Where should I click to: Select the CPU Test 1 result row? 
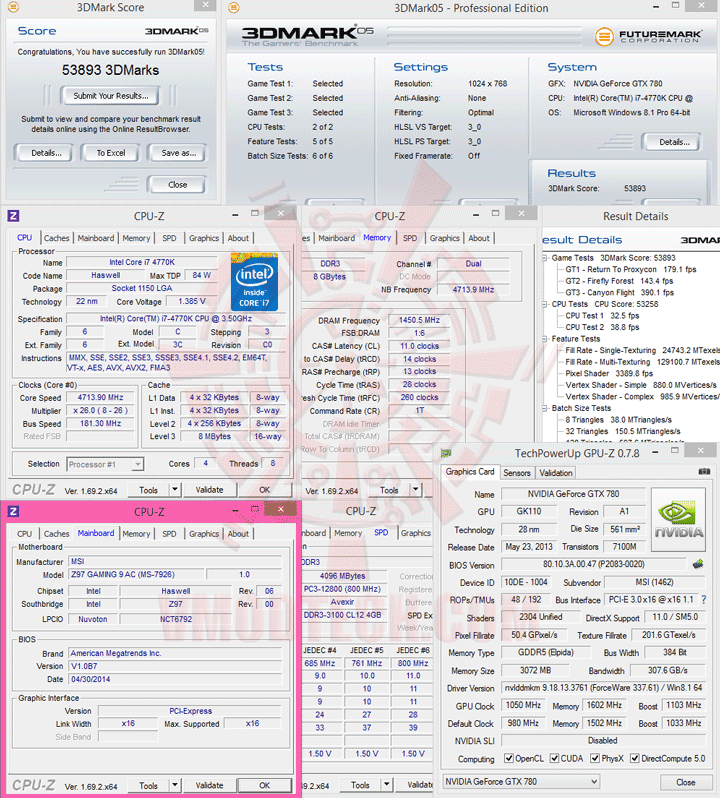click(x=602, y=316)
